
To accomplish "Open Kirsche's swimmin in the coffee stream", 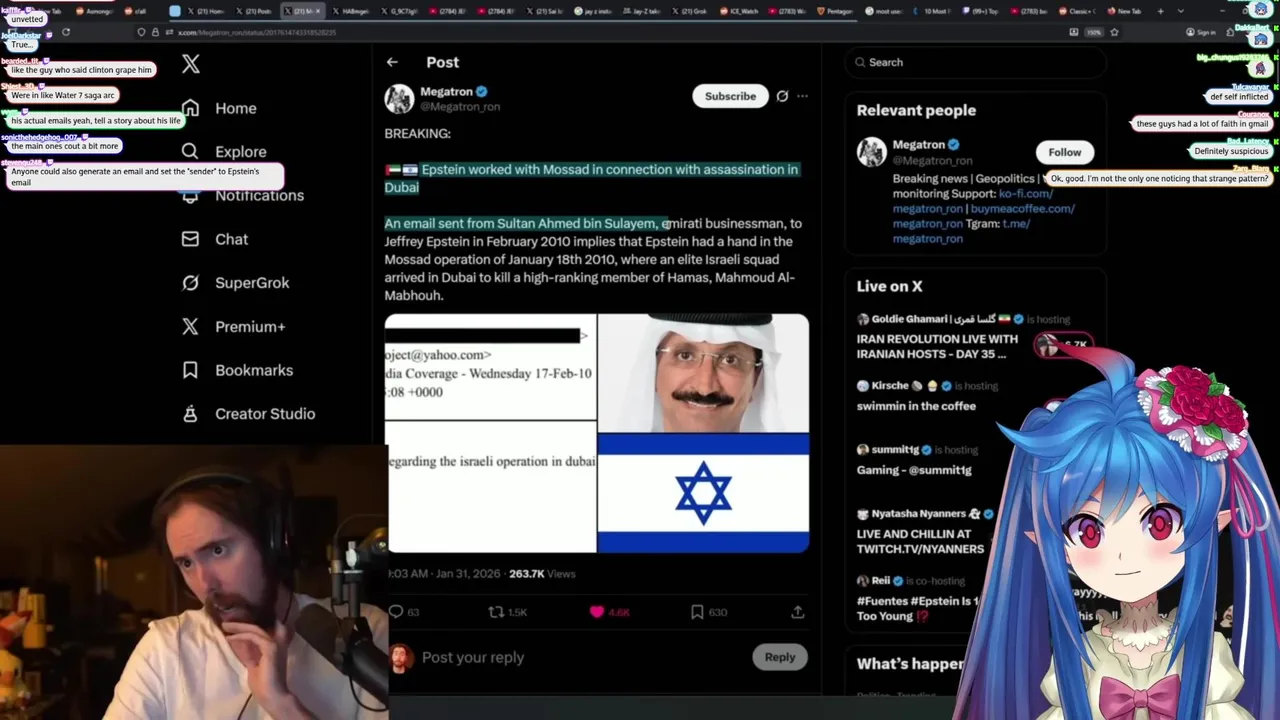I will [x=916, y=406].
